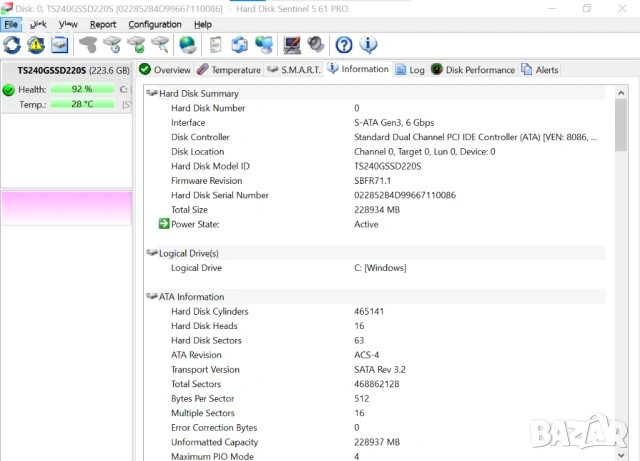The image size is (640, 461).
Task: Click the document report icon in toolbar
Action: click(215, 45)
